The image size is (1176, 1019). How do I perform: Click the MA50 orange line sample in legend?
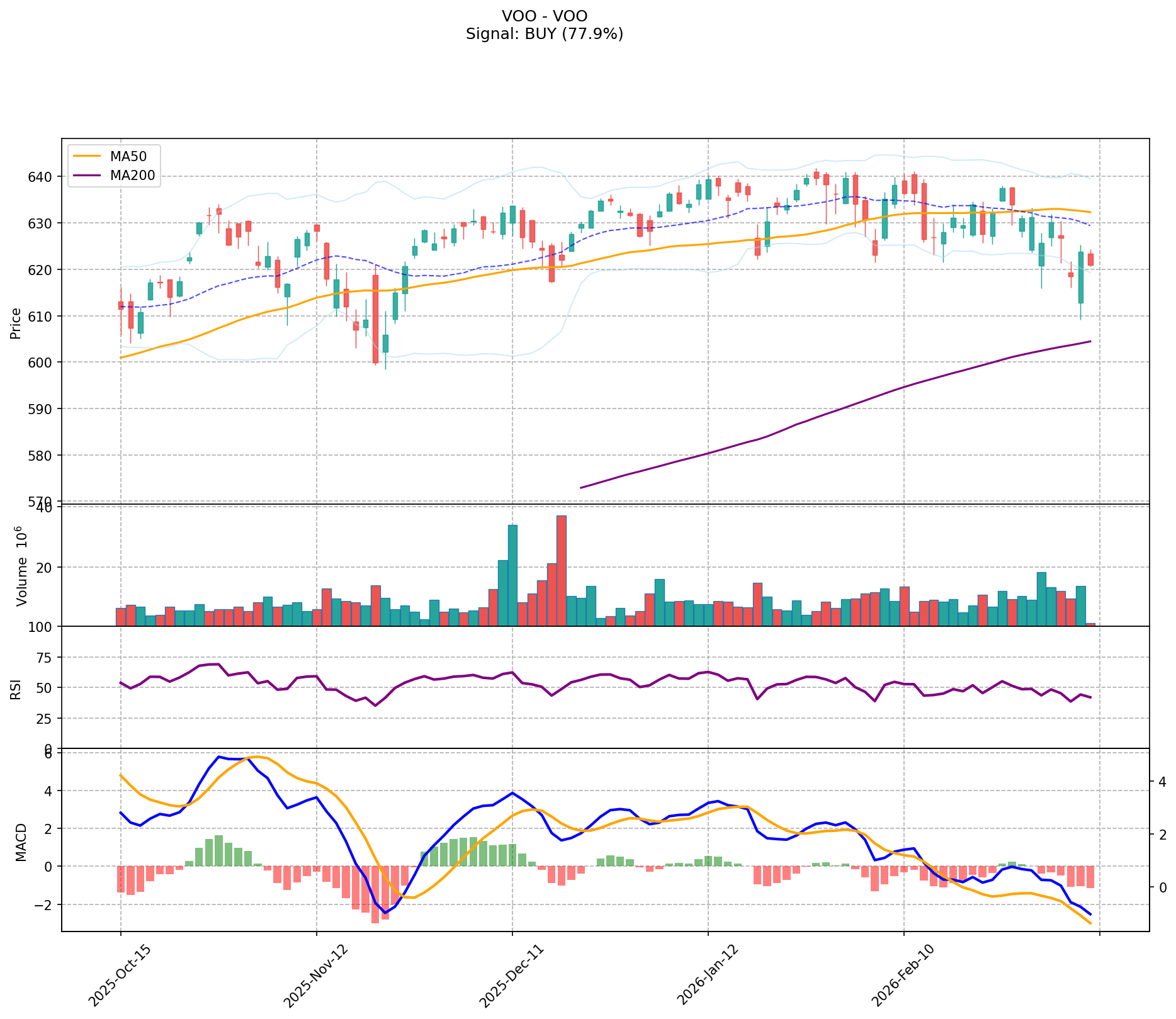click(x=87, y=156)
